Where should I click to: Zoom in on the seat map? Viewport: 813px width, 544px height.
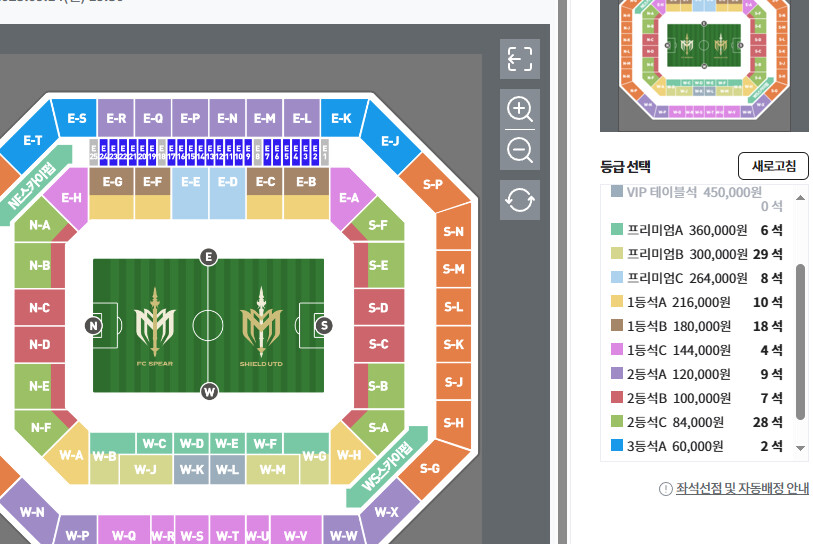coord(520,109)
